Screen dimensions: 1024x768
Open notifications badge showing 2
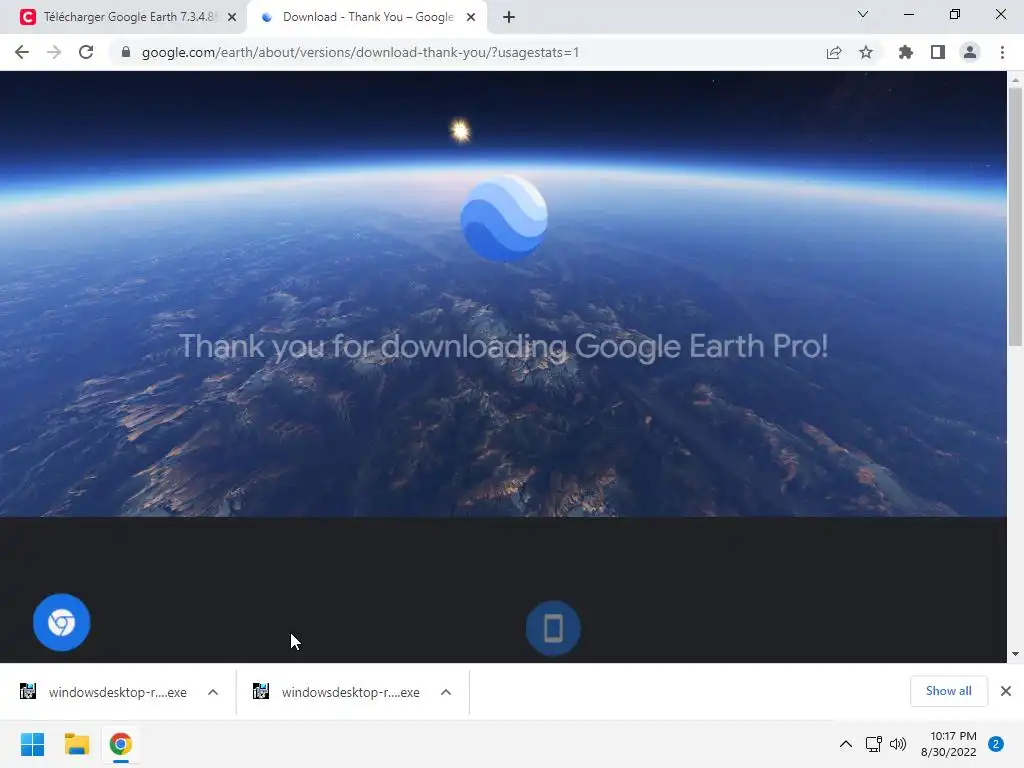(x=996, y=744)
